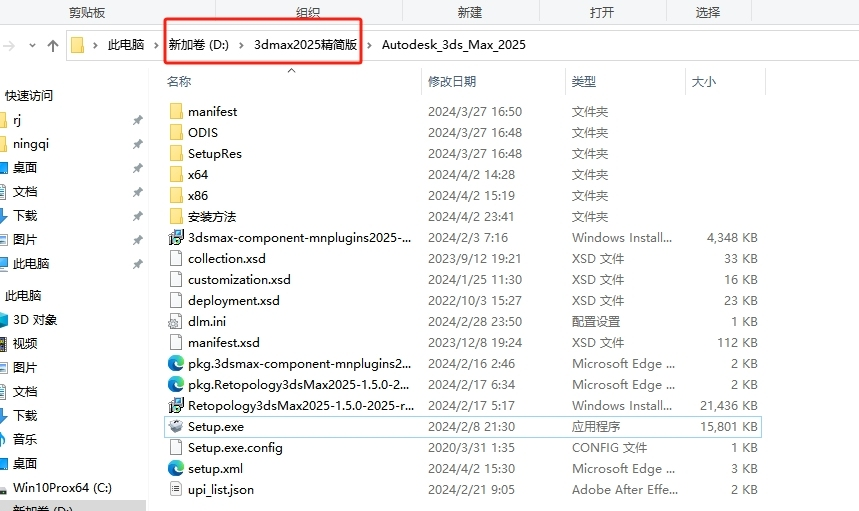
Task: Open Win10Prox64 (C:) drive
Action: pos(62,487)
